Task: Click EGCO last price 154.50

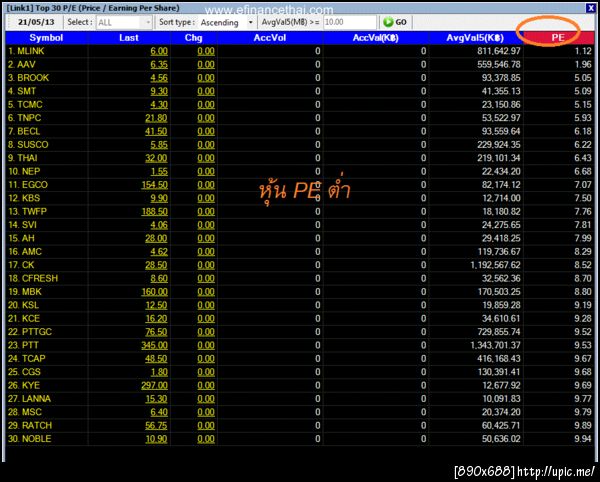Action: [155, 185]
